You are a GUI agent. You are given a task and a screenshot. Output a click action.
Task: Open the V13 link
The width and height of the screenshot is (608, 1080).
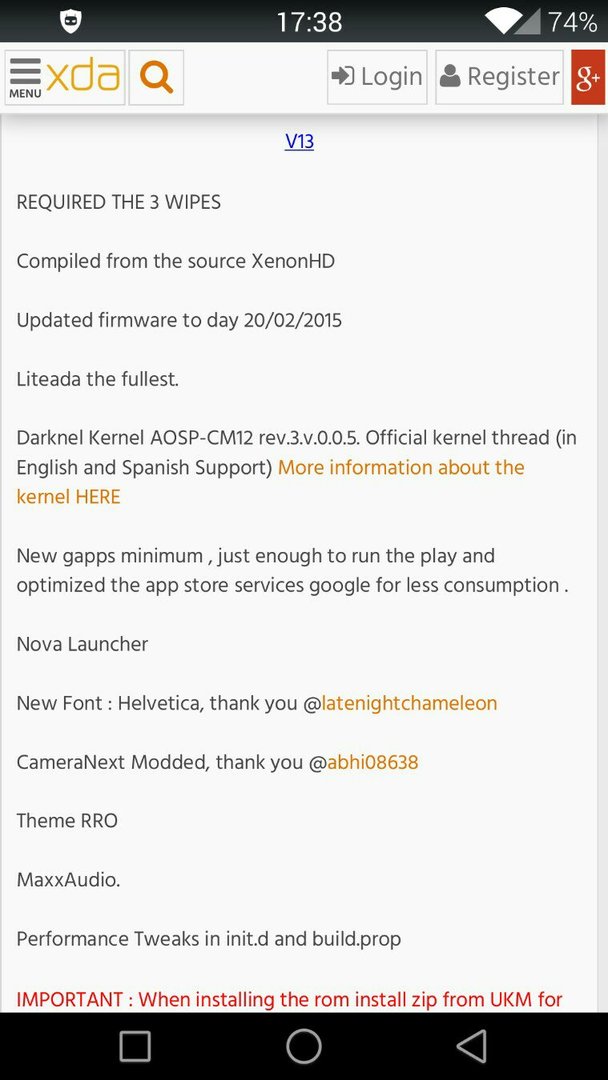click(x=300, y=142)
